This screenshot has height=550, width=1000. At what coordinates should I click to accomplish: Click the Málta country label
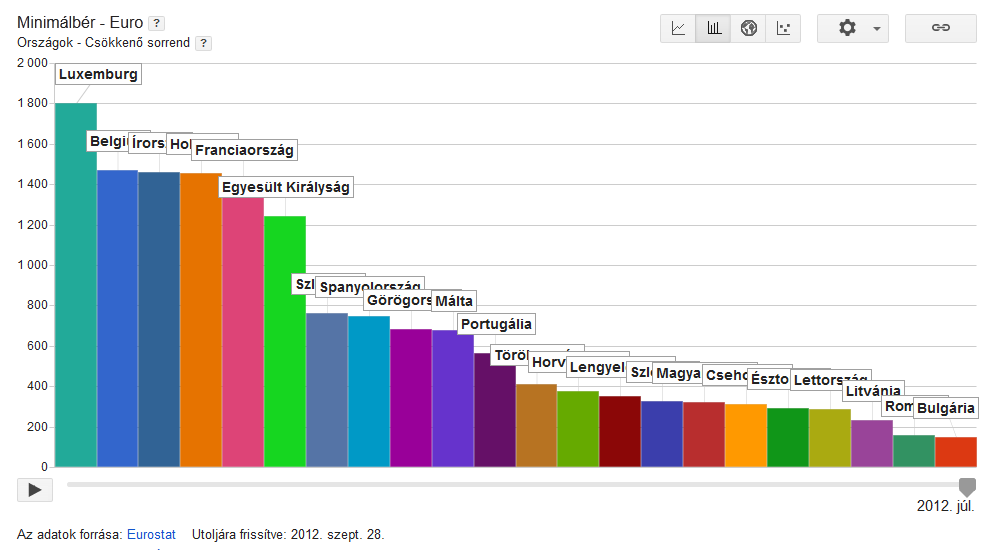tap(454, 301)
